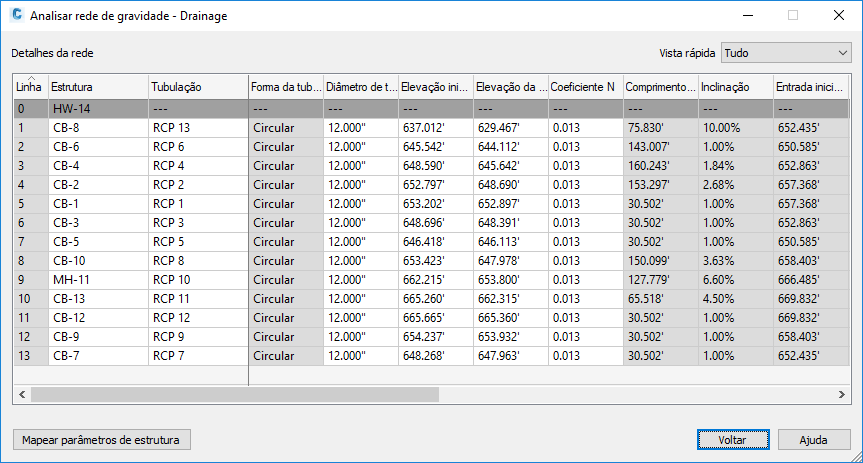The width and height of the screenshot is (863, 463).
Task: Select the HW-14 structure row
Action: click(x=98, y=108)
